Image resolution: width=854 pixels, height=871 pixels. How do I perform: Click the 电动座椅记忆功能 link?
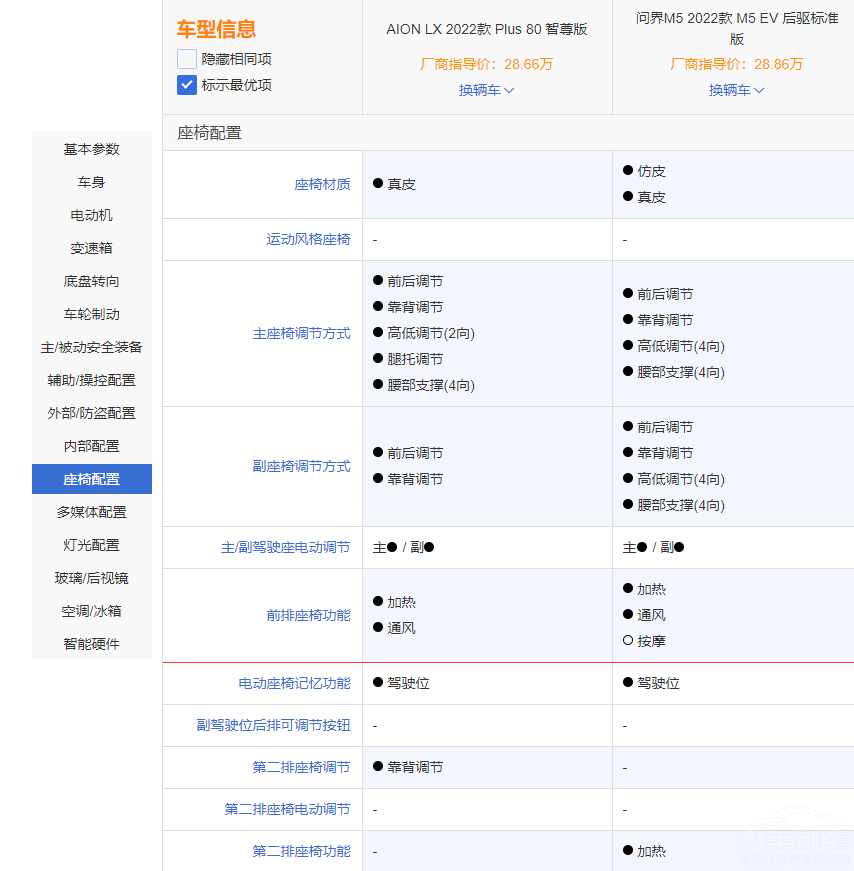[294, 683]
